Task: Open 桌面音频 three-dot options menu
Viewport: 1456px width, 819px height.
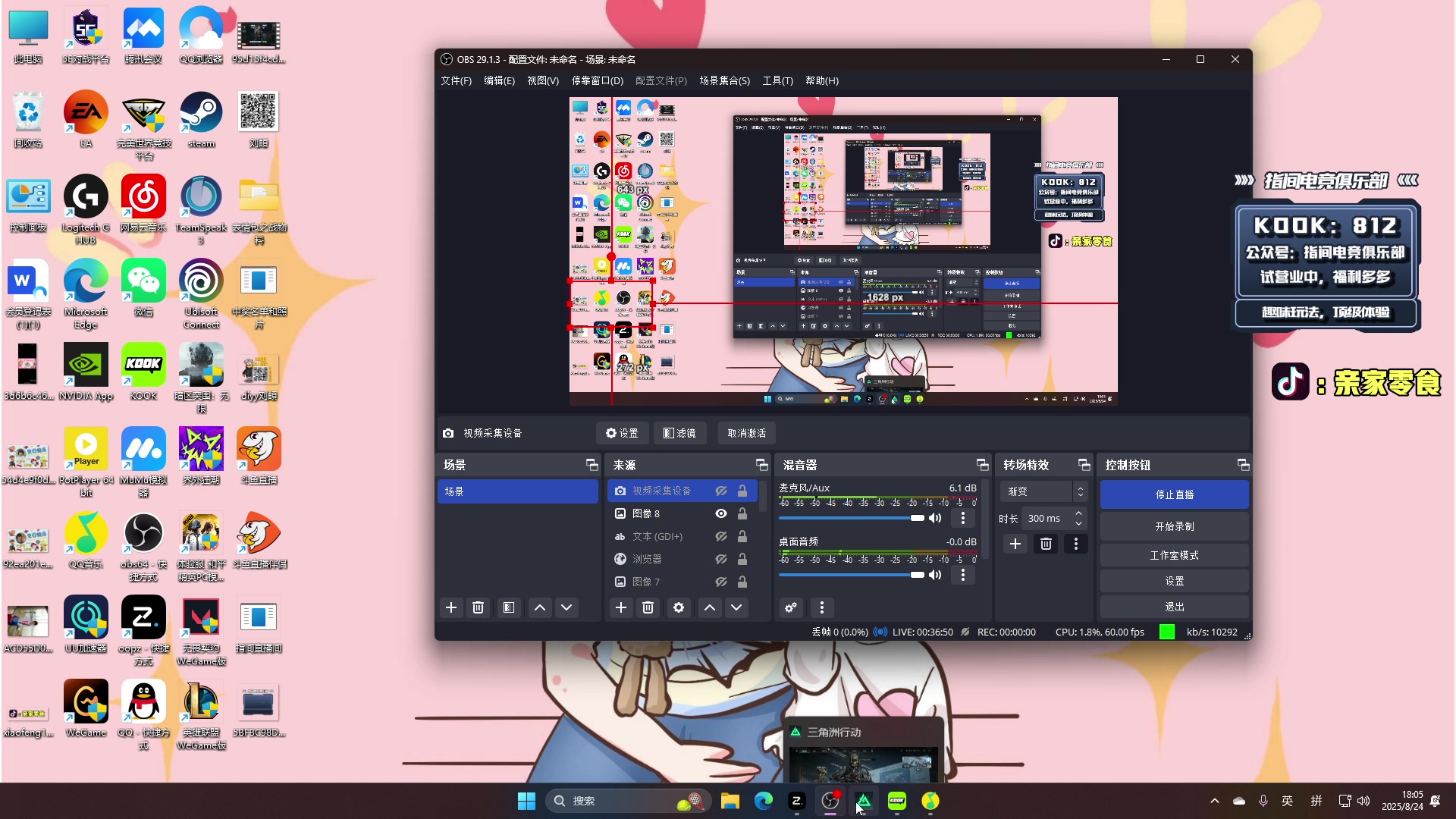Action: pyautogui.click(x=963, y=575)
